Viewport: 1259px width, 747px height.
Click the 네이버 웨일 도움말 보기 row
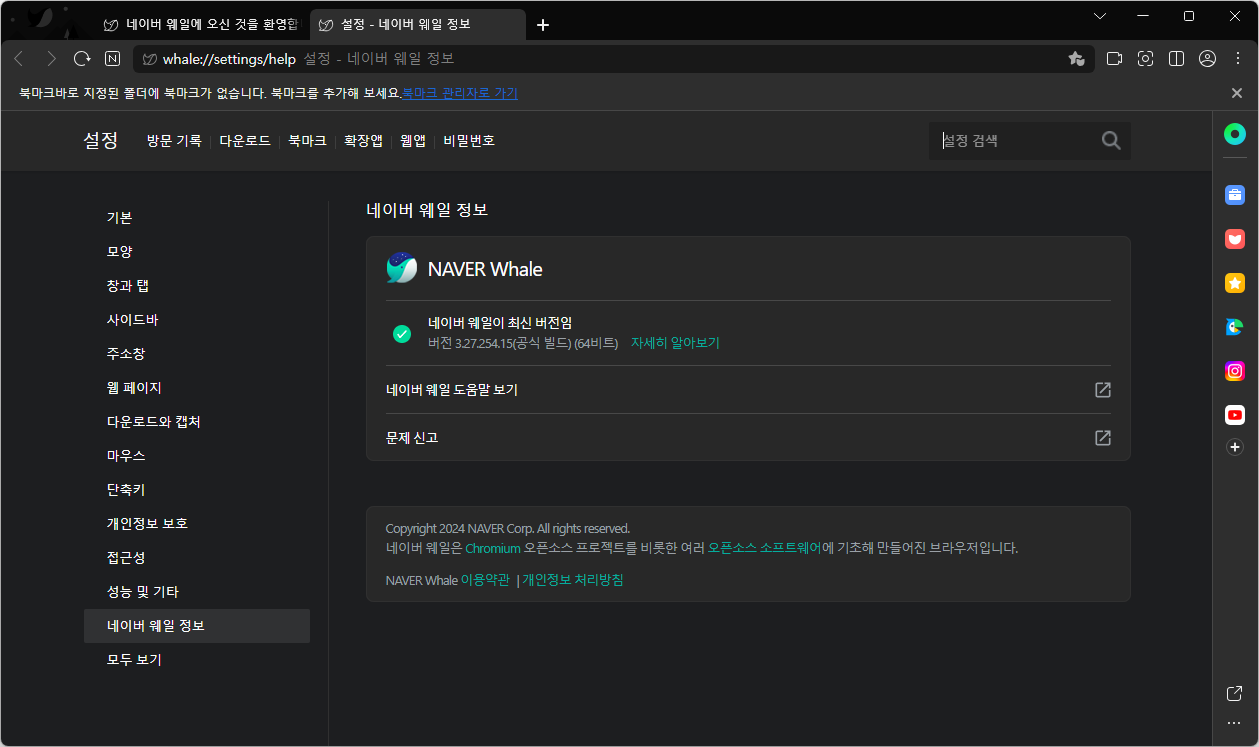pyautogui.click(x=748, y=390)
